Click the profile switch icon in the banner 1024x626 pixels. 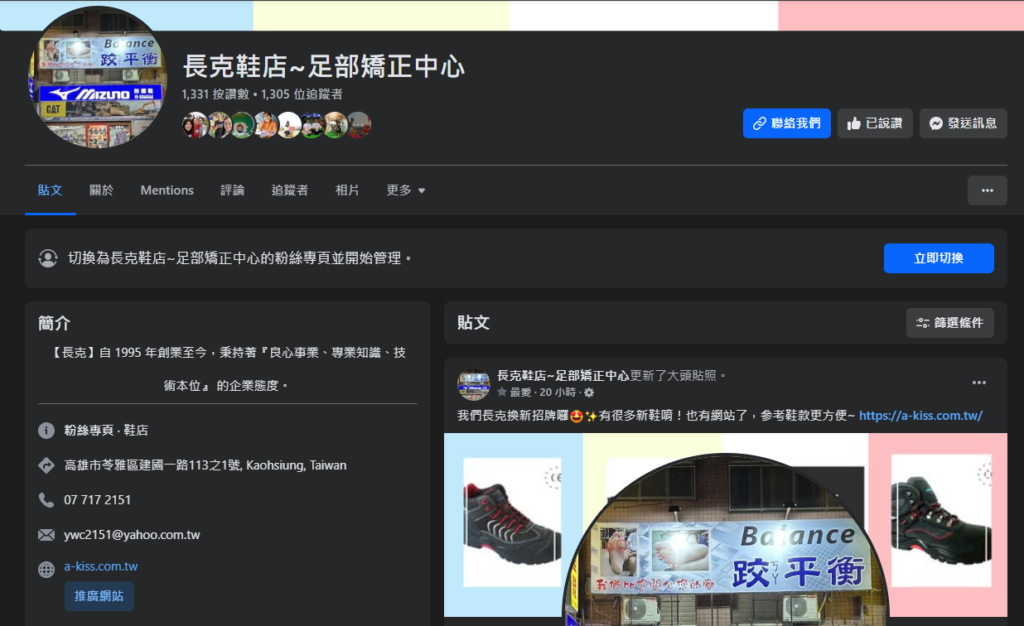pyautogui.click(x=48, y=258)
